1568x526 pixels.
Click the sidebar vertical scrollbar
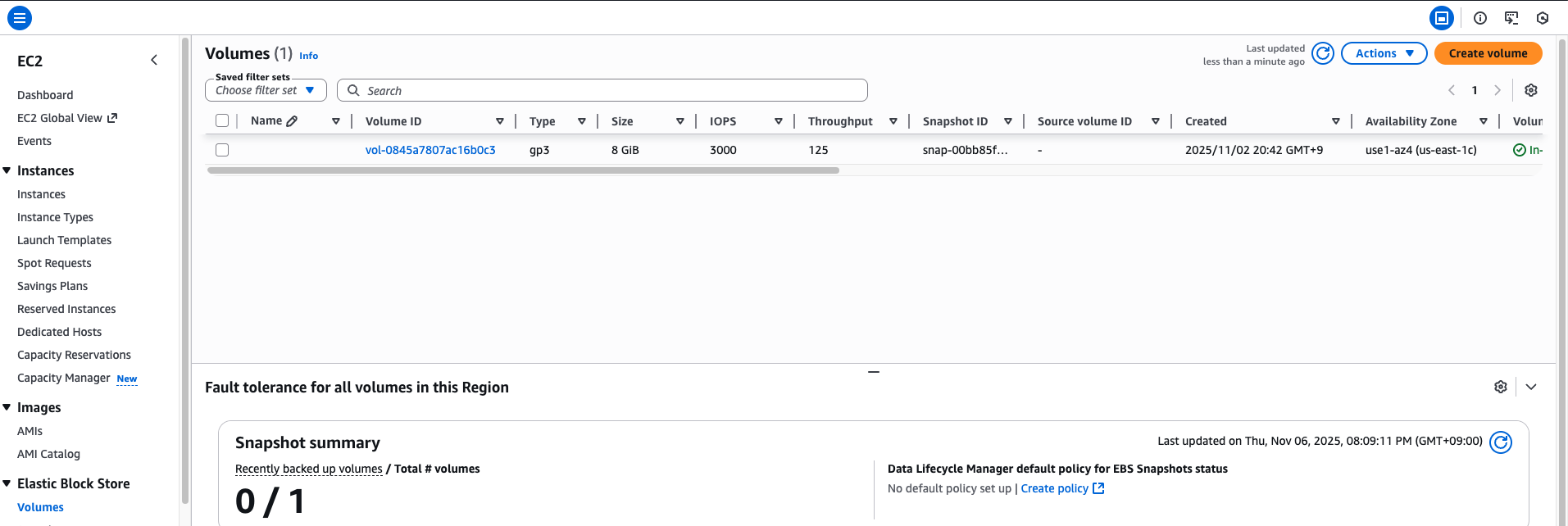coord(185,270)
